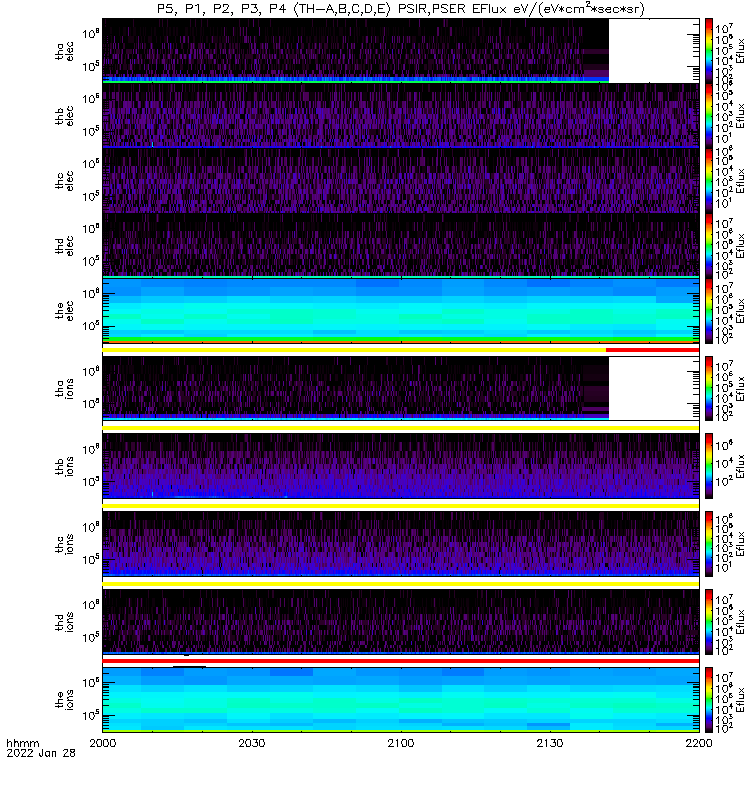Click inside the thd ions spectrogram
750x800 pixels.
pyautogui.click(x=401, y=622)
